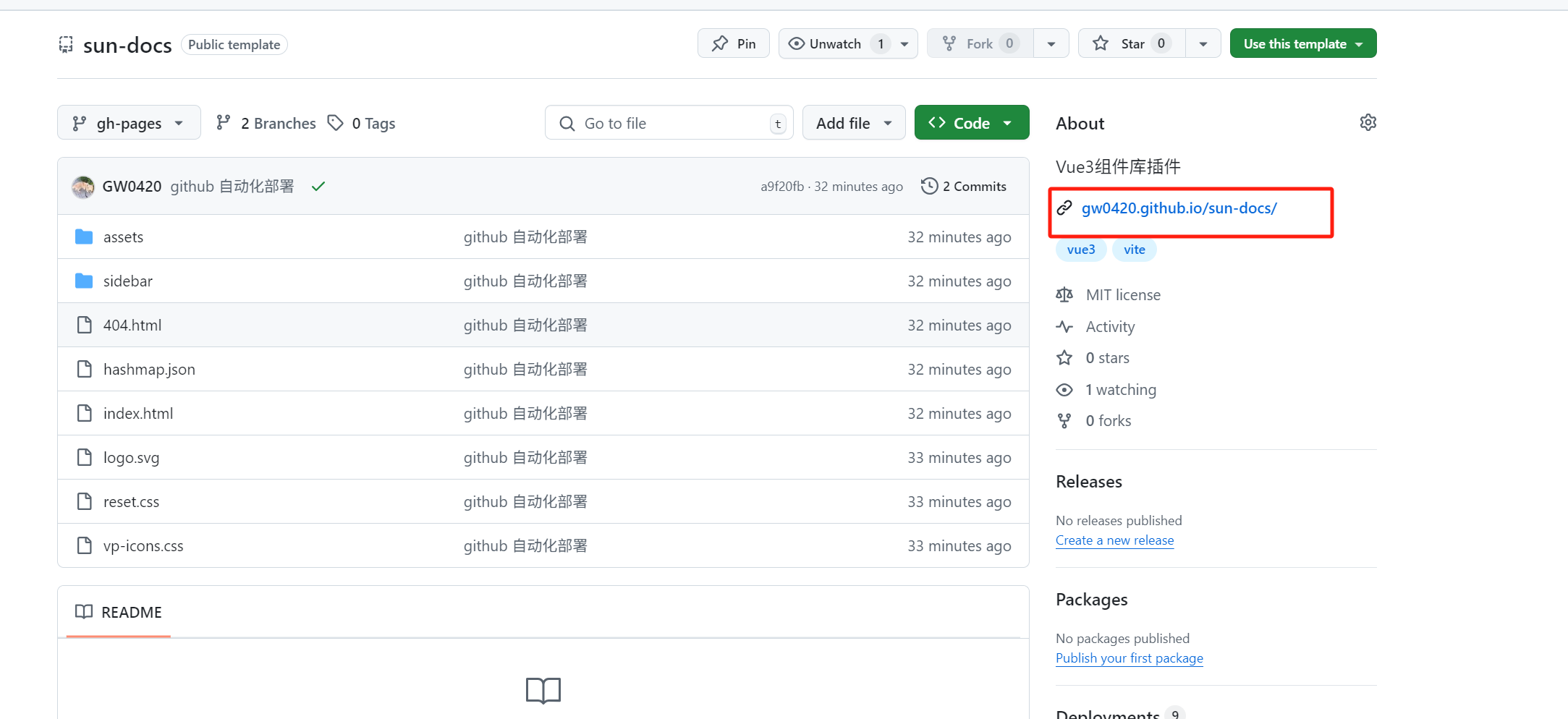View the 1 watching link
This screenshot has height=719, width=1568.
pyautogui.click(x=1120, y=389)
